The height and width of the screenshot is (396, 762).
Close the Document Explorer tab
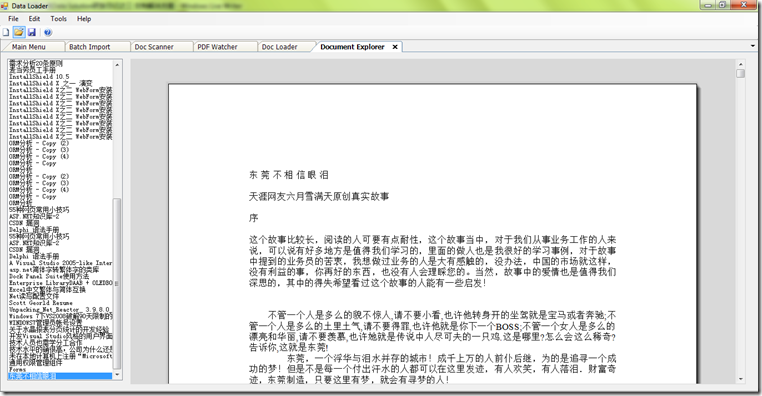(395, 47)
